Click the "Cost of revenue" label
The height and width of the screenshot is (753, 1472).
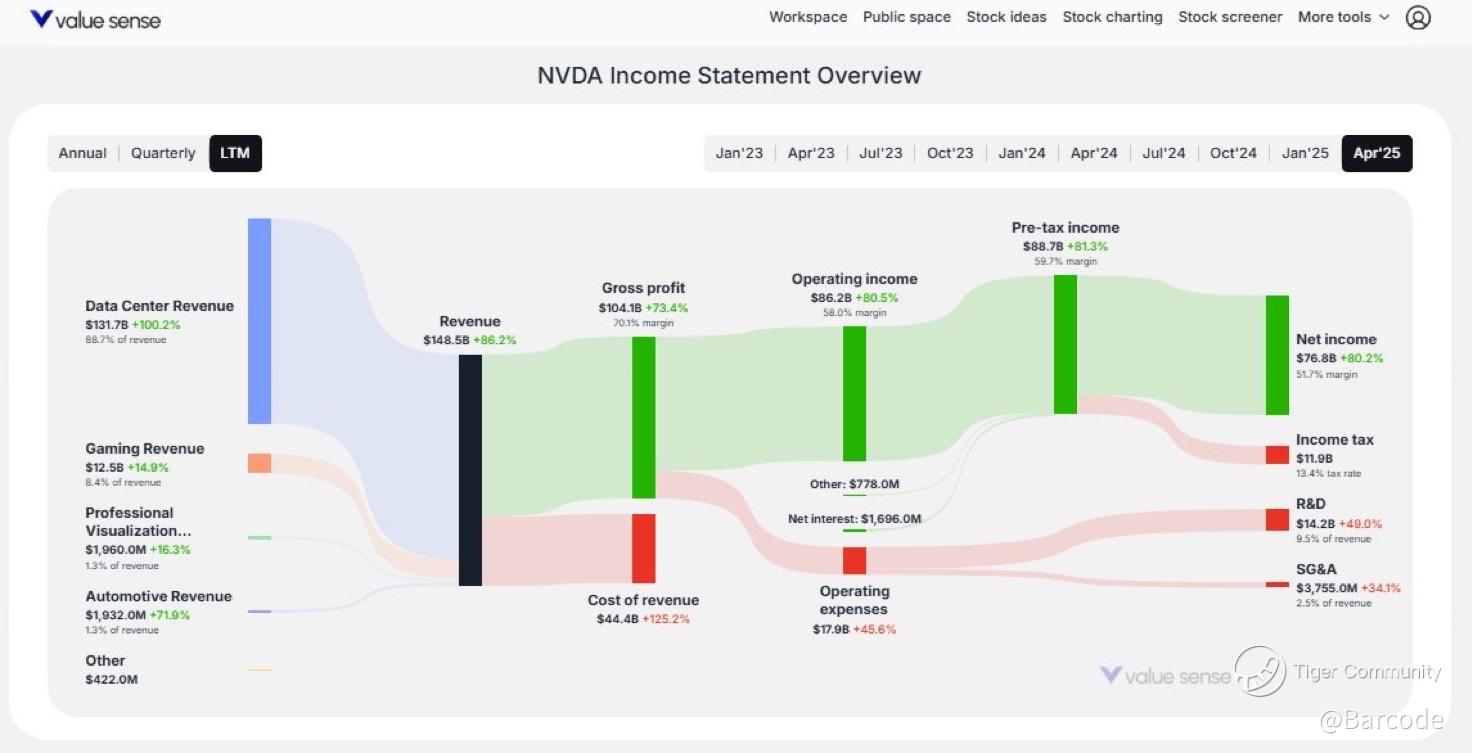[643, 600]
